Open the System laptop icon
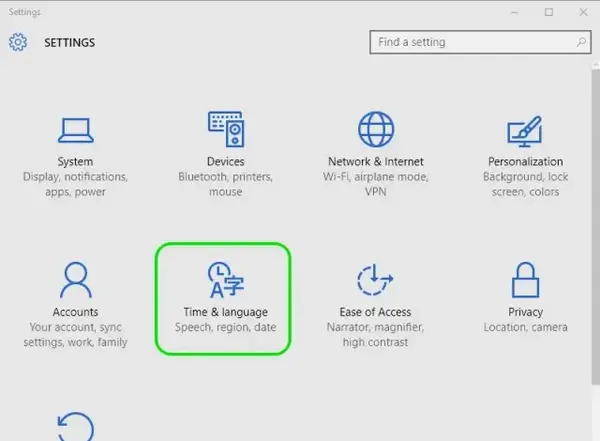 76,130
